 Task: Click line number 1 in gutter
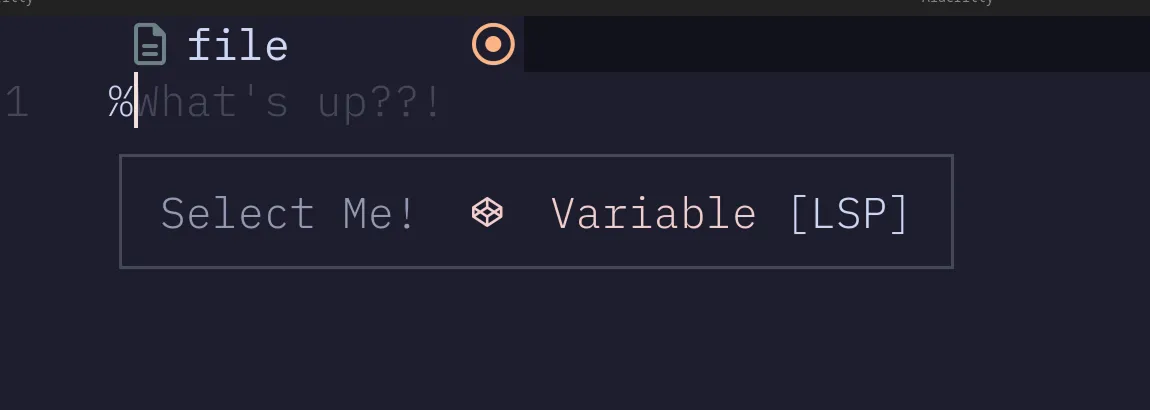17,103
